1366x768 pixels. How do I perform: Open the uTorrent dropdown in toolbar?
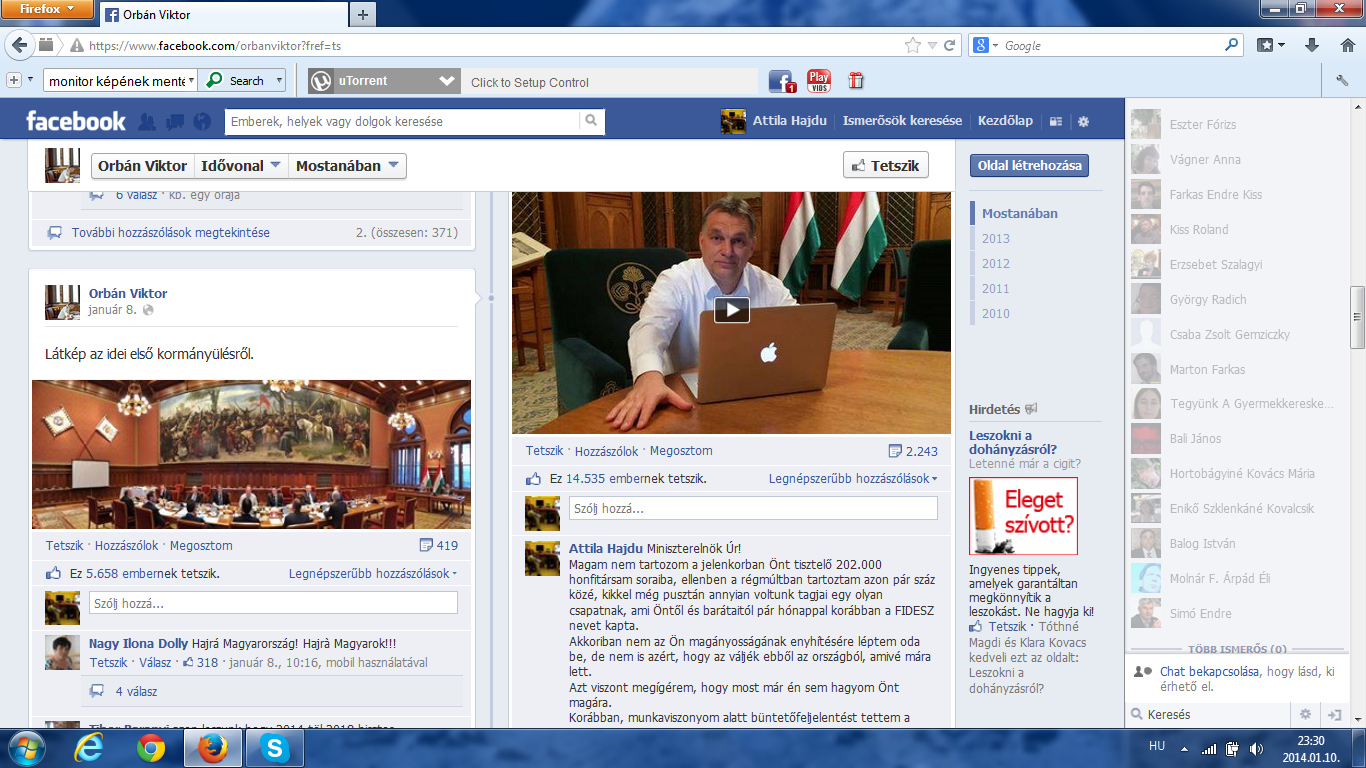point(447,81)
